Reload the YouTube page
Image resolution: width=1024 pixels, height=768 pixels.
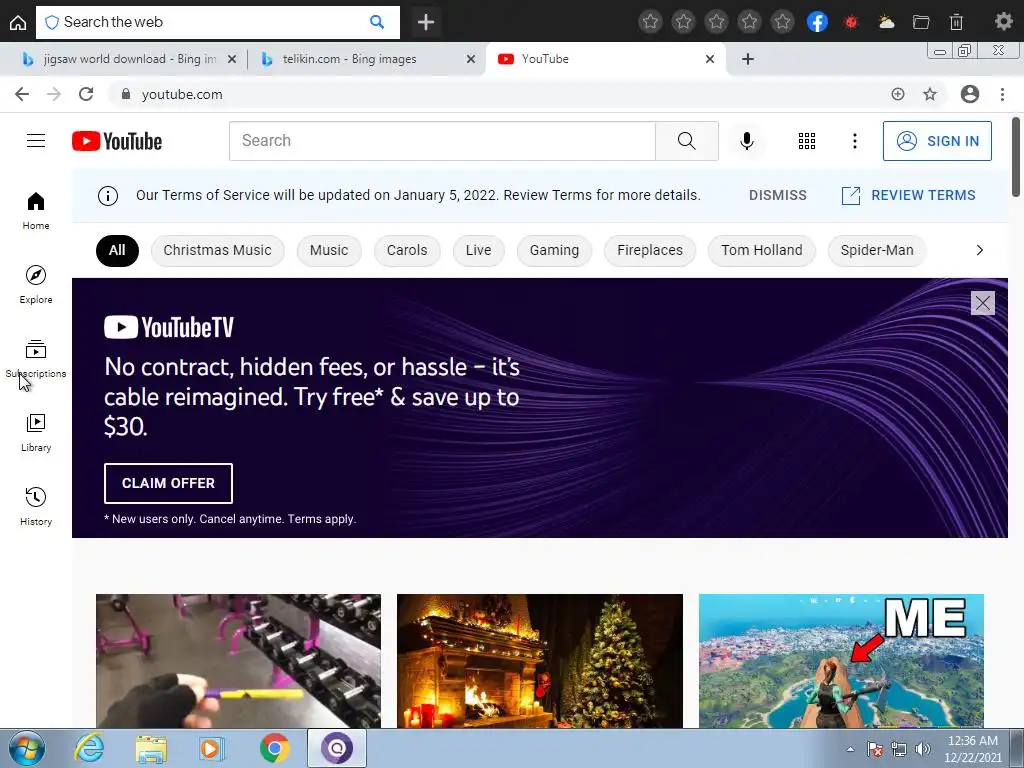click(86, 94)
